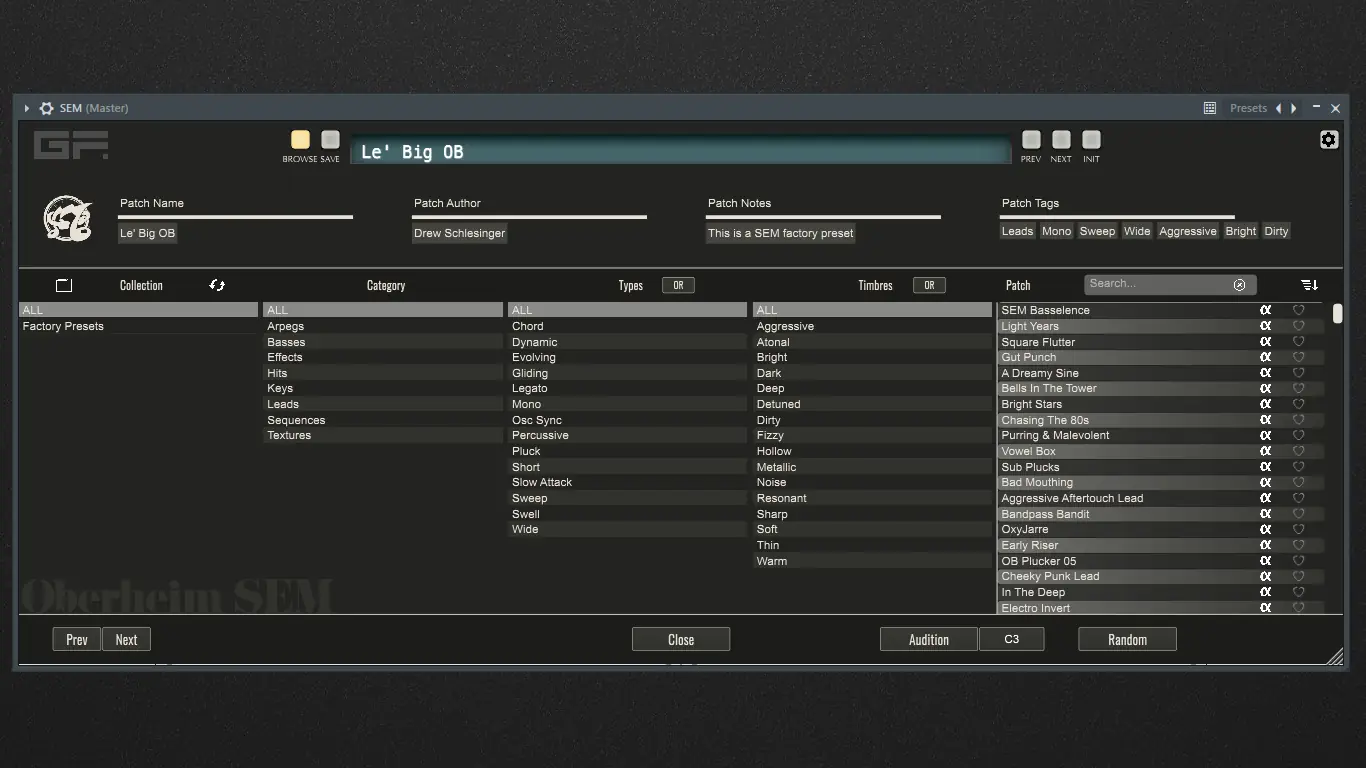Favorite the Light Years patch
Viewport: 1366px width, 768px height.
tap(1299, 326)
